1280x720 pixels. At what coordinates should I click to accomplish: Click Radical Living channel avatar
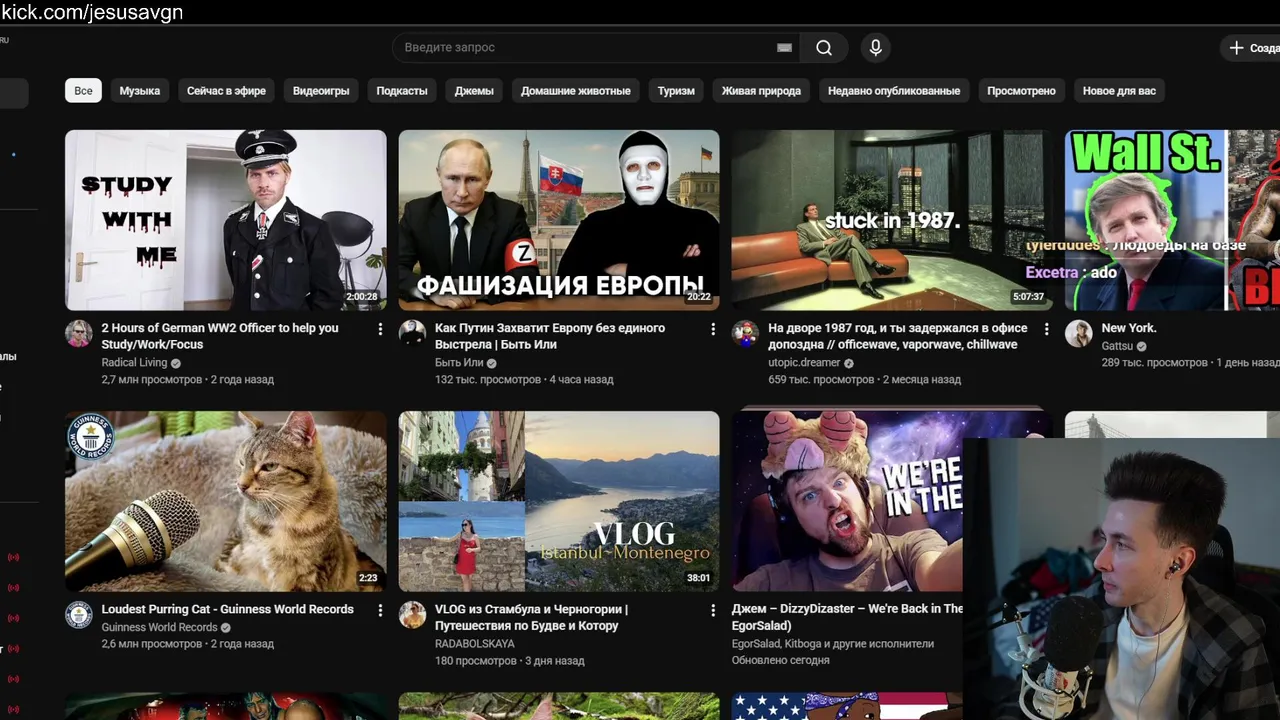[x=79, y=334]
